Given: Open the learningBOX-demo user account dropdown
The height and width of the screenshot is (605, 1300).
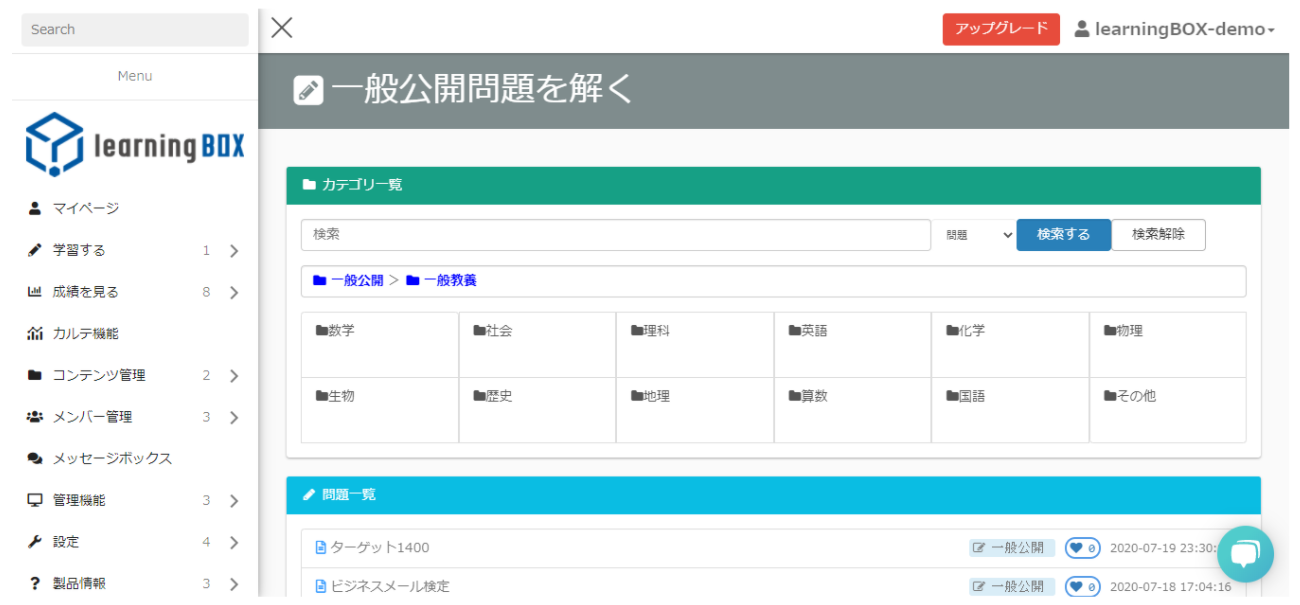Looking at the screenshot, I should [x=1174, y=29].
